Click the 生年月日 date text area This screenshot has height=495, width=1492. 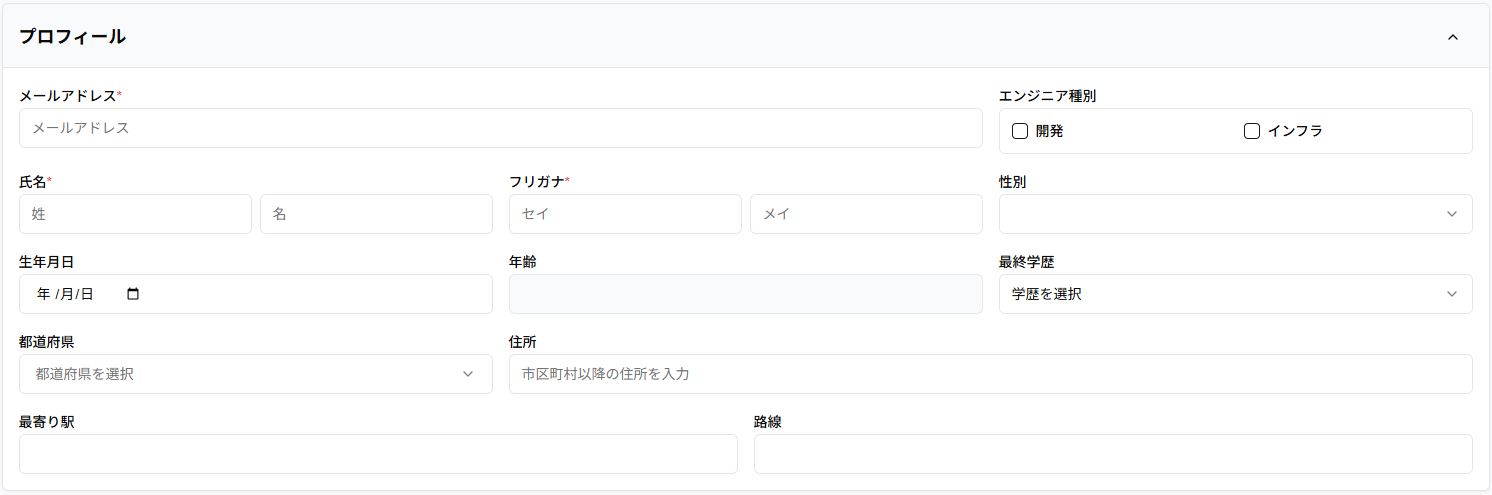65,294
